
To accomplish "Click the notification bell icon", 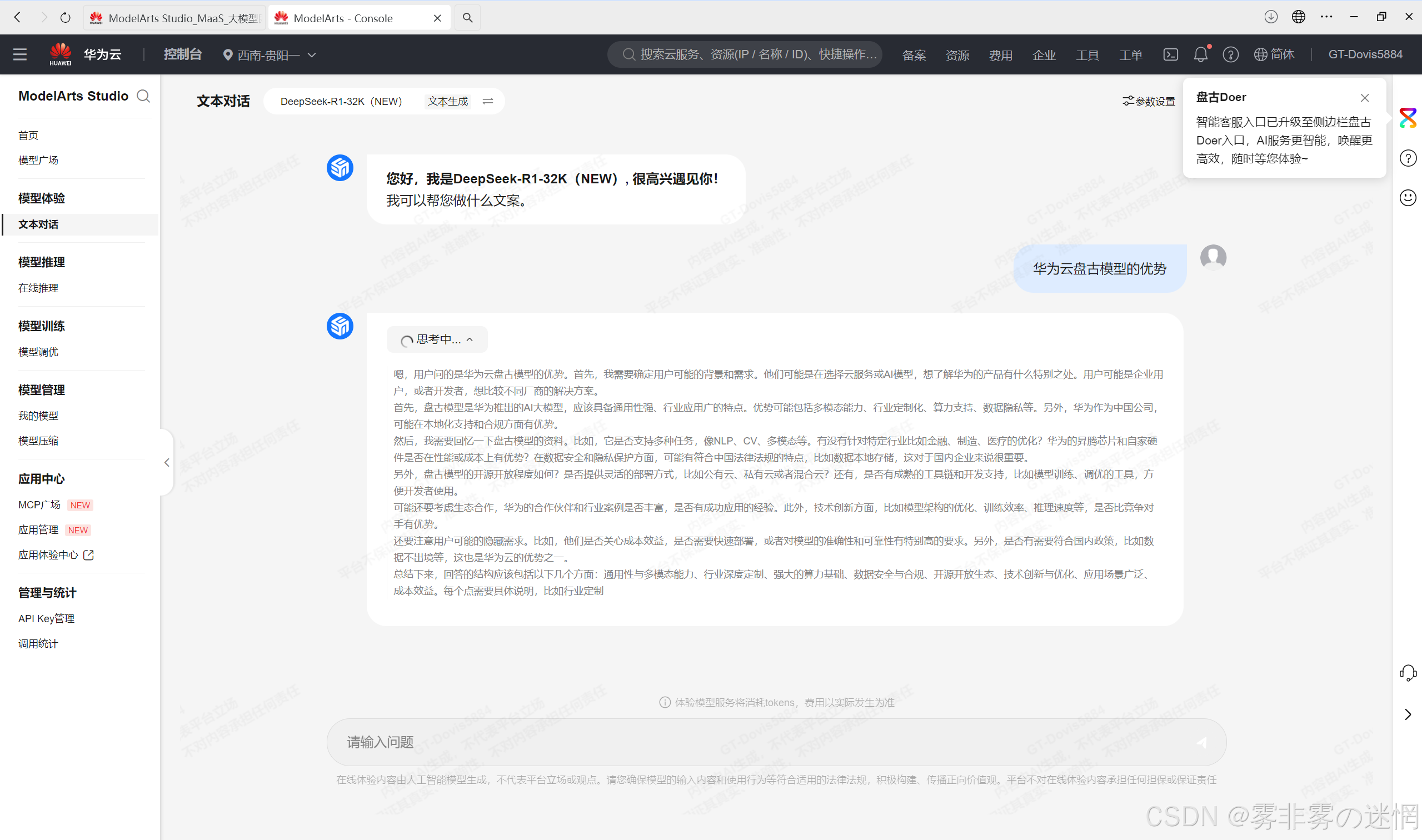I will click(1200, 54).
